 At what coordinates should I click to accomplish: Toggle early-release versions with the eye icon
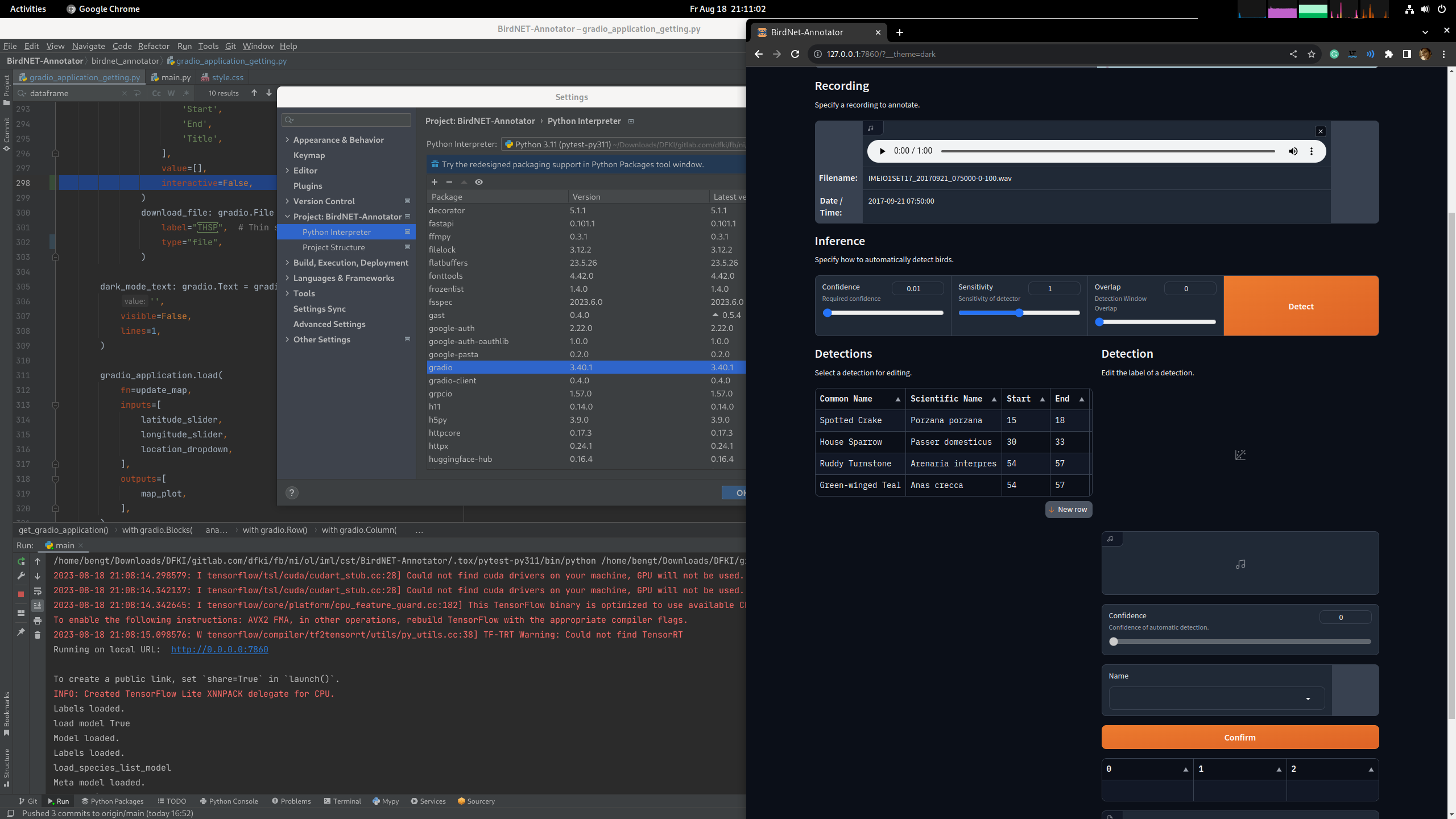(478, 182)
